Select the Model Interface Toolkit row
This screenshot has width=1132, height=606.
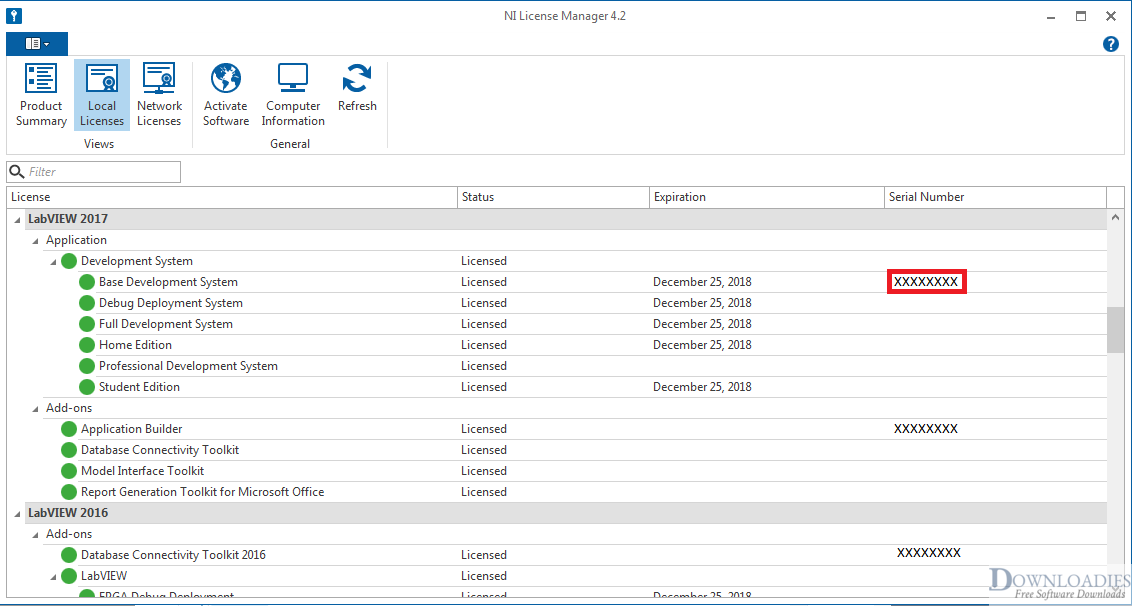tap(556, 471)
